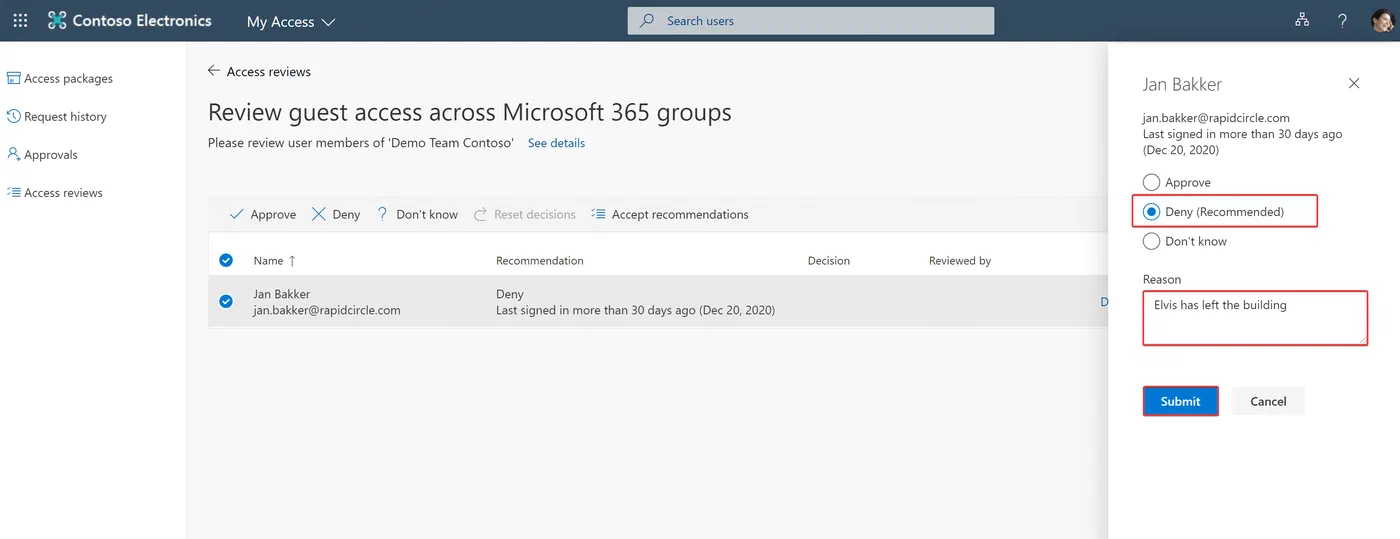Viewport: 1400px width, 539px height.
Task: Click the Reason text box
Action: 1255,318
